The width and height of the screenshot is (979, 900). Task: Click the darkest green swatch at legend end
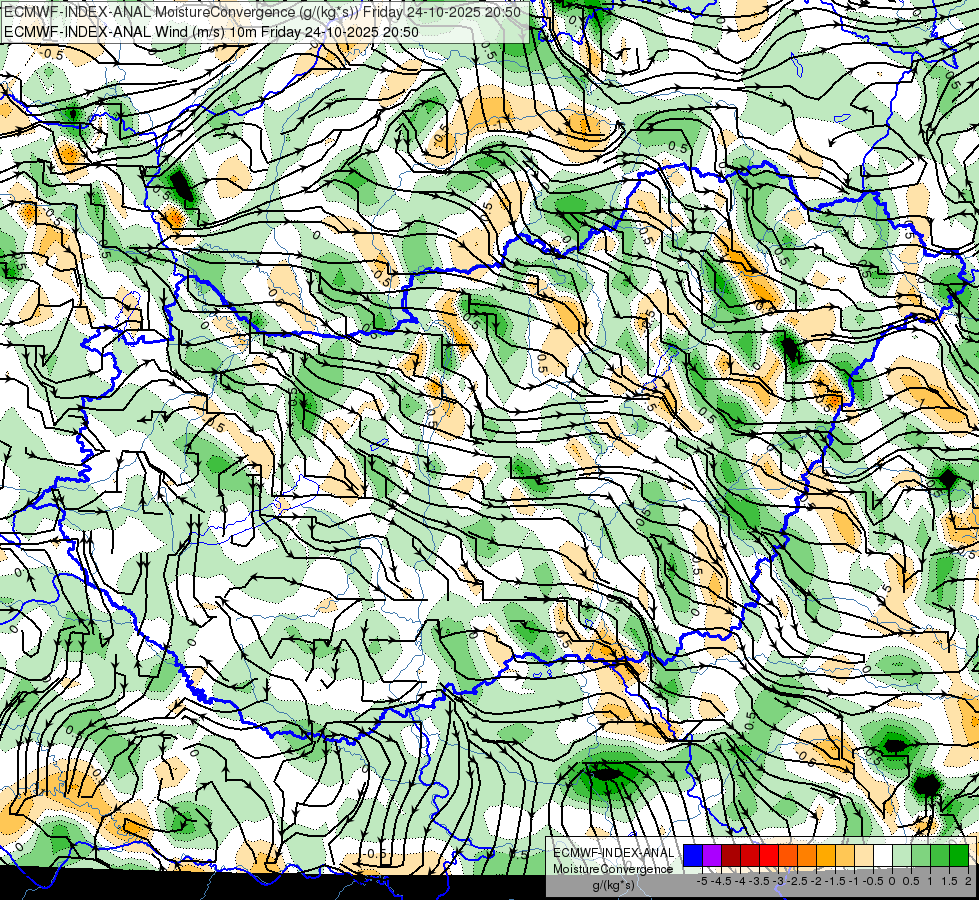[959, 855]
